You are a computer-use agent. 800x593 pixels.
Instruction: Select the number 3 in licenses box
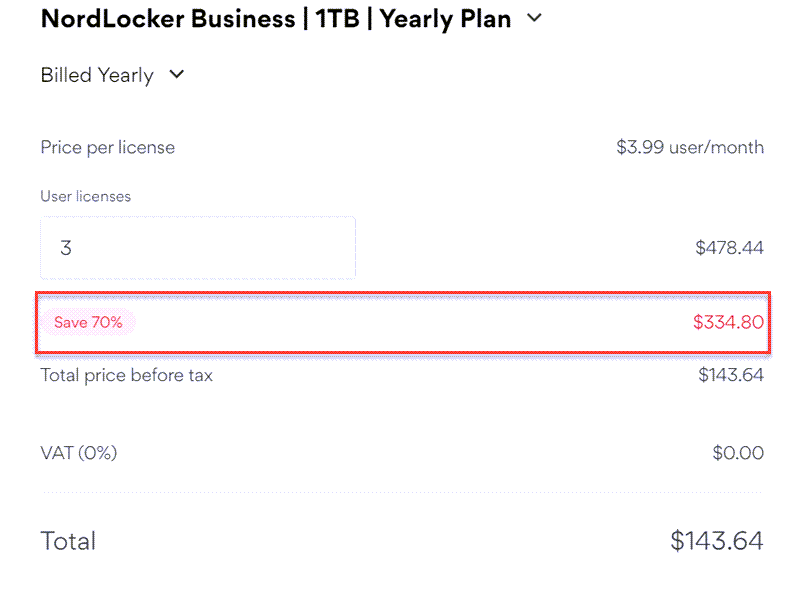tap(65, 247)
